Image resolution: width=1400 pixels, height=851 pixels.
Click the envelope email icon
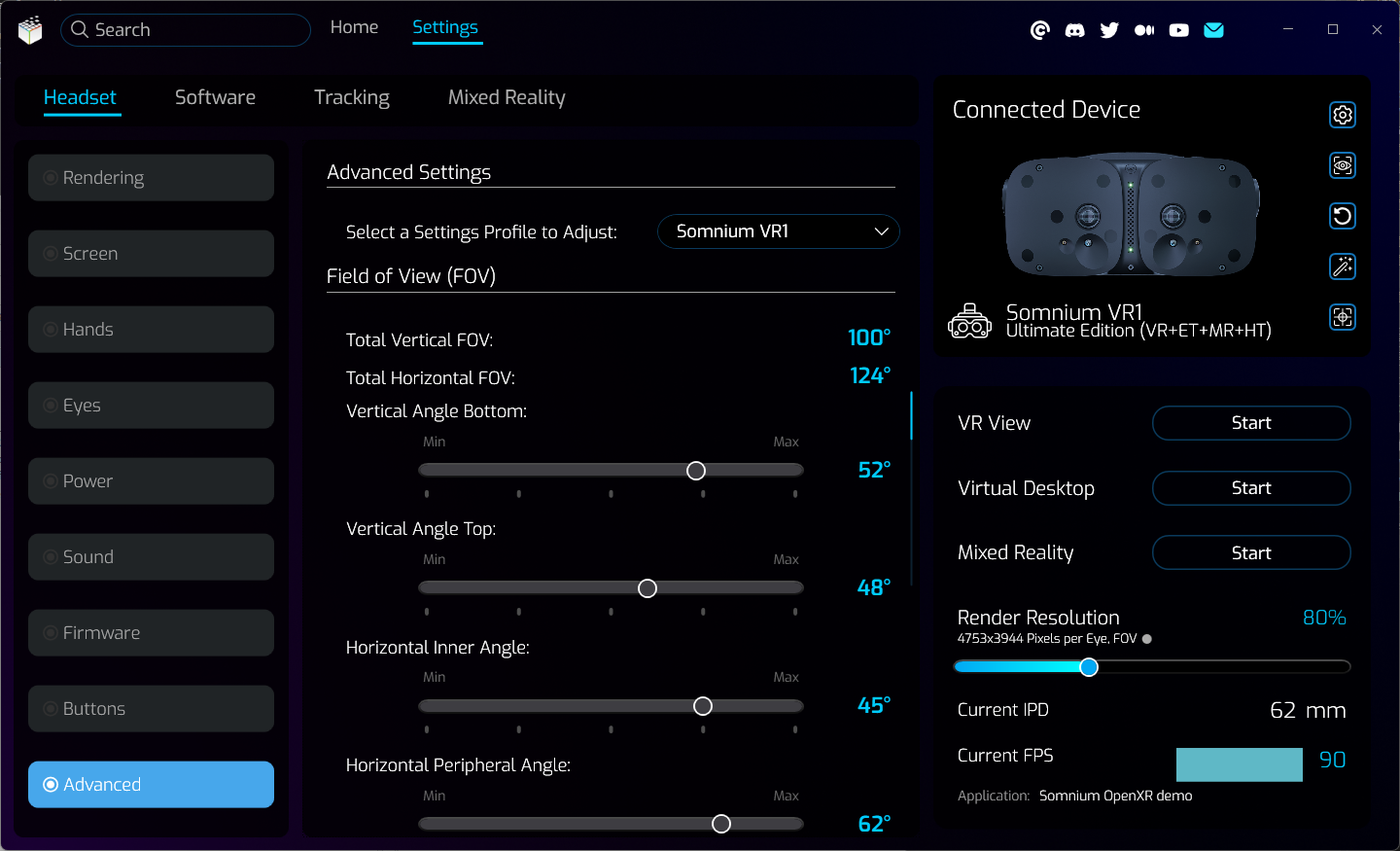(x=1213, y=30)
